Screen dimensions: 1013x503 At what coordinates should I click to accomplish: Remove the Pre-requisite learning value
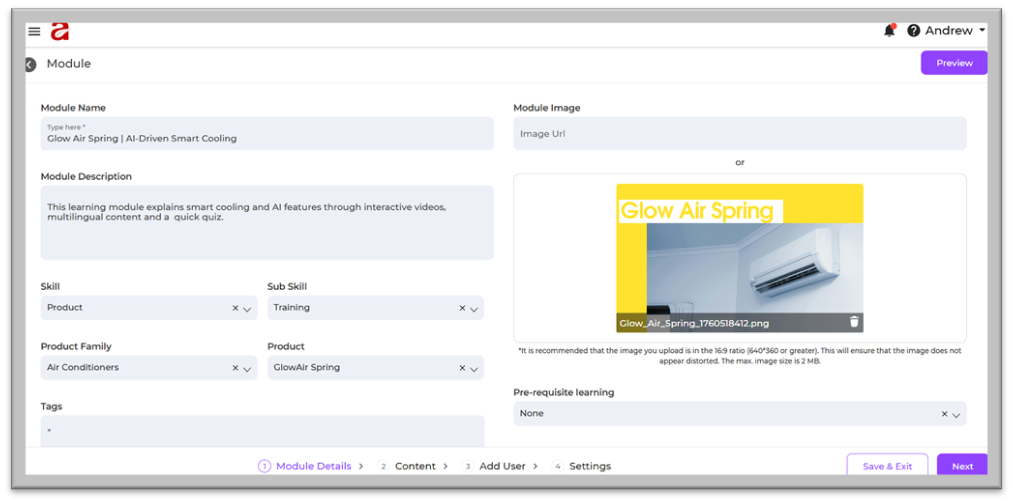[x=944, y=414]
